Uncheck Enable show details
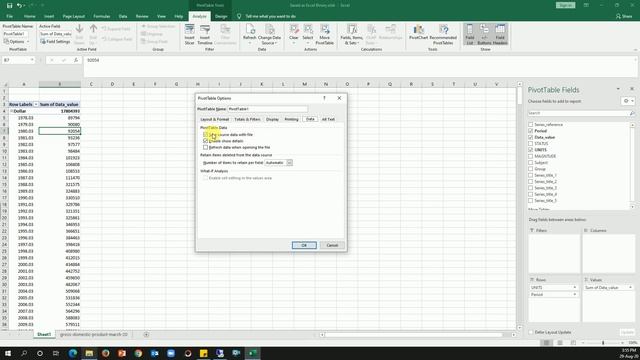This screenshot has width=640, height=360. tap(206, 141)
